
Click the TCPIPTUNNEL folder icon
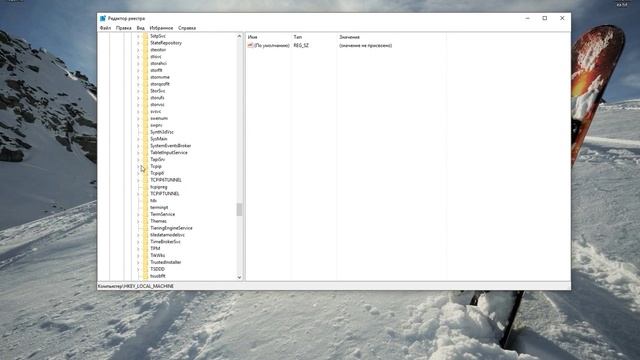click(x=146, y=194)
